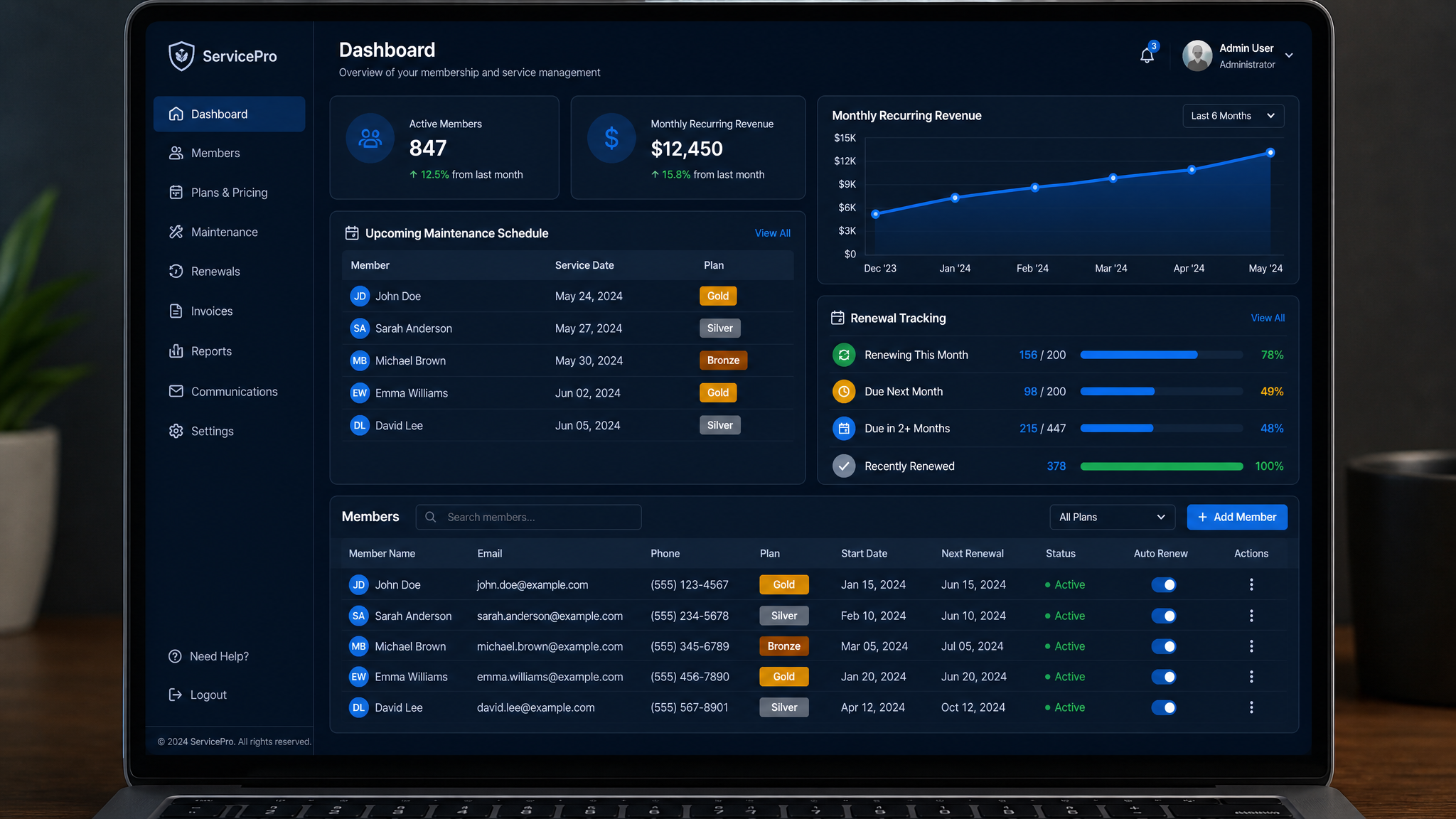Click the Add Member button
The width and height of the screenshot is (1456, 819).
coord(1237,517)
